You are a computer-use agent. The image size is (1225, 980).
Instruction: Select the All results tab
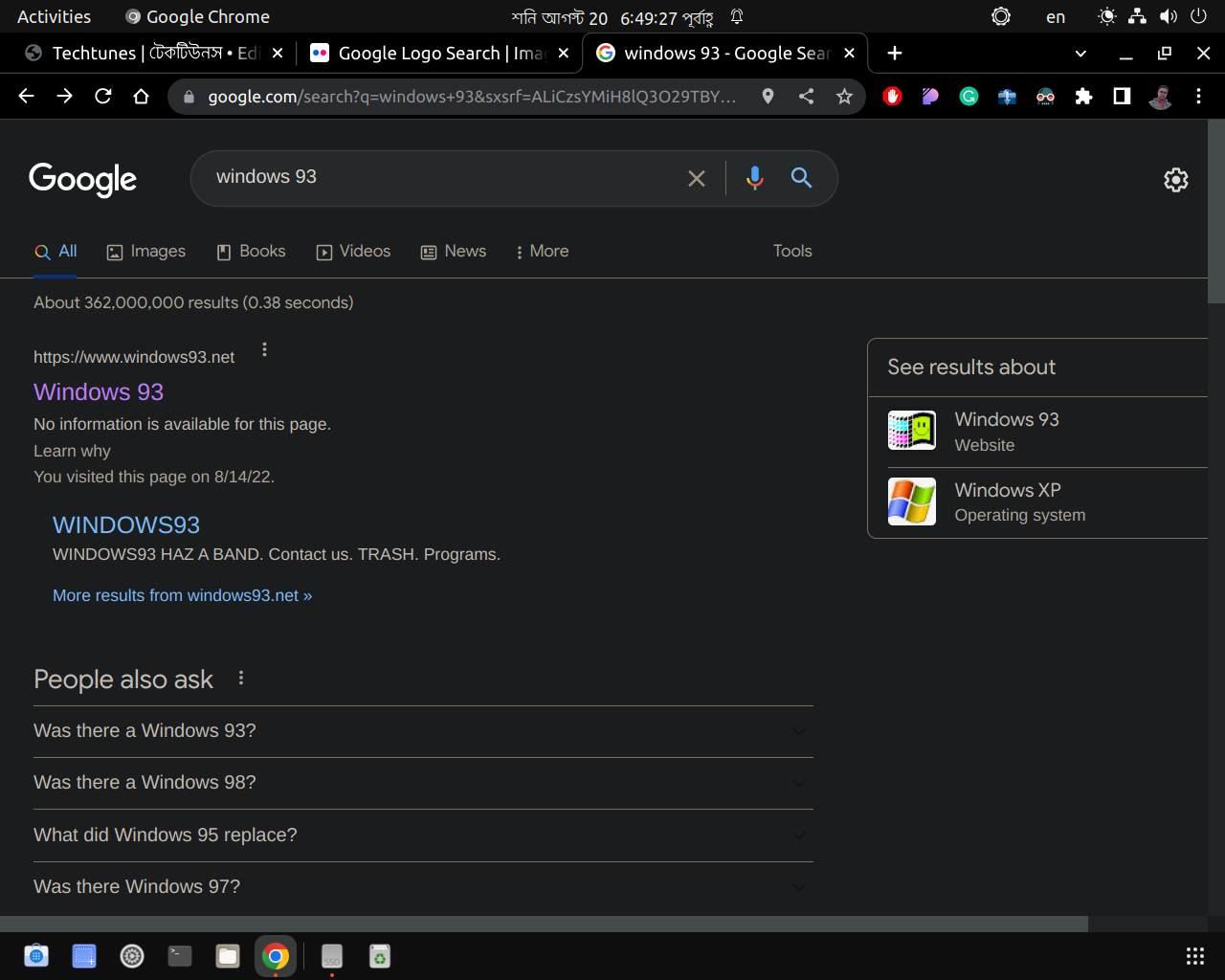pos(56,252)
